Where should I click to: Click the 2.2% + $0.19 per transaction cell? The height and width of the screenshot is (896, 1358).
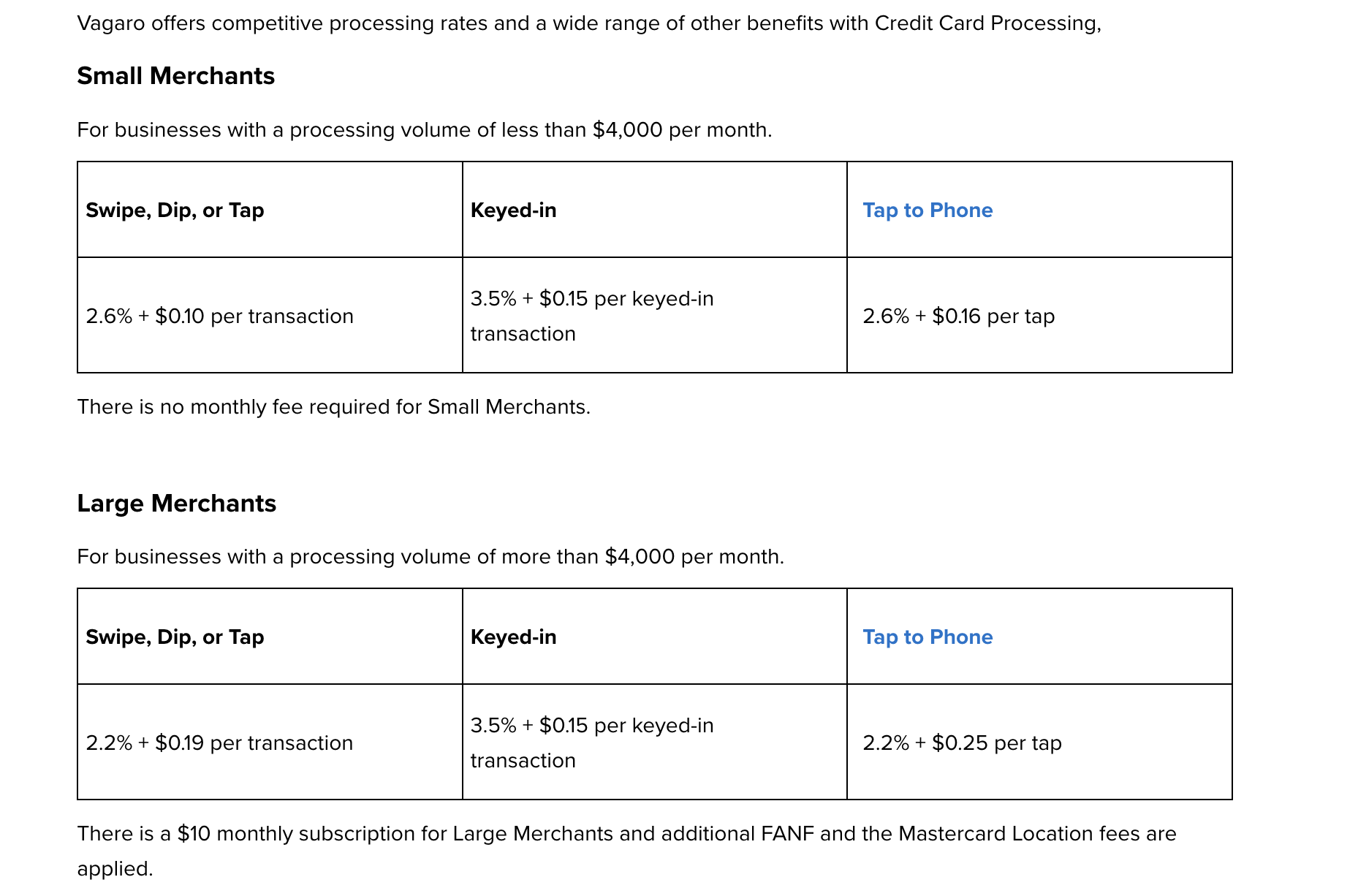tap(219, 743)
